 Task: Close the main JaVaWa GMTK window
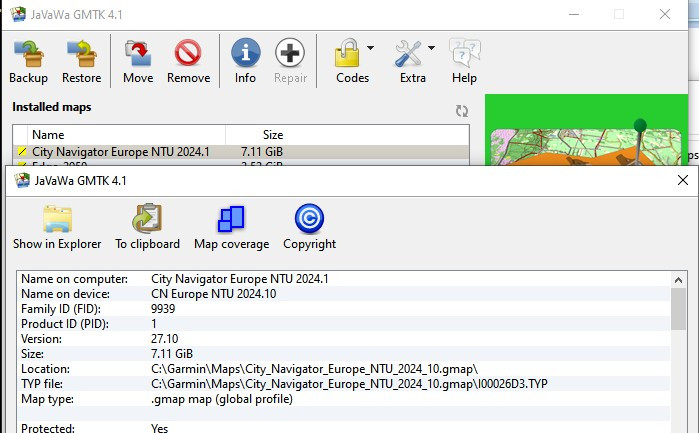coord(665,14)
